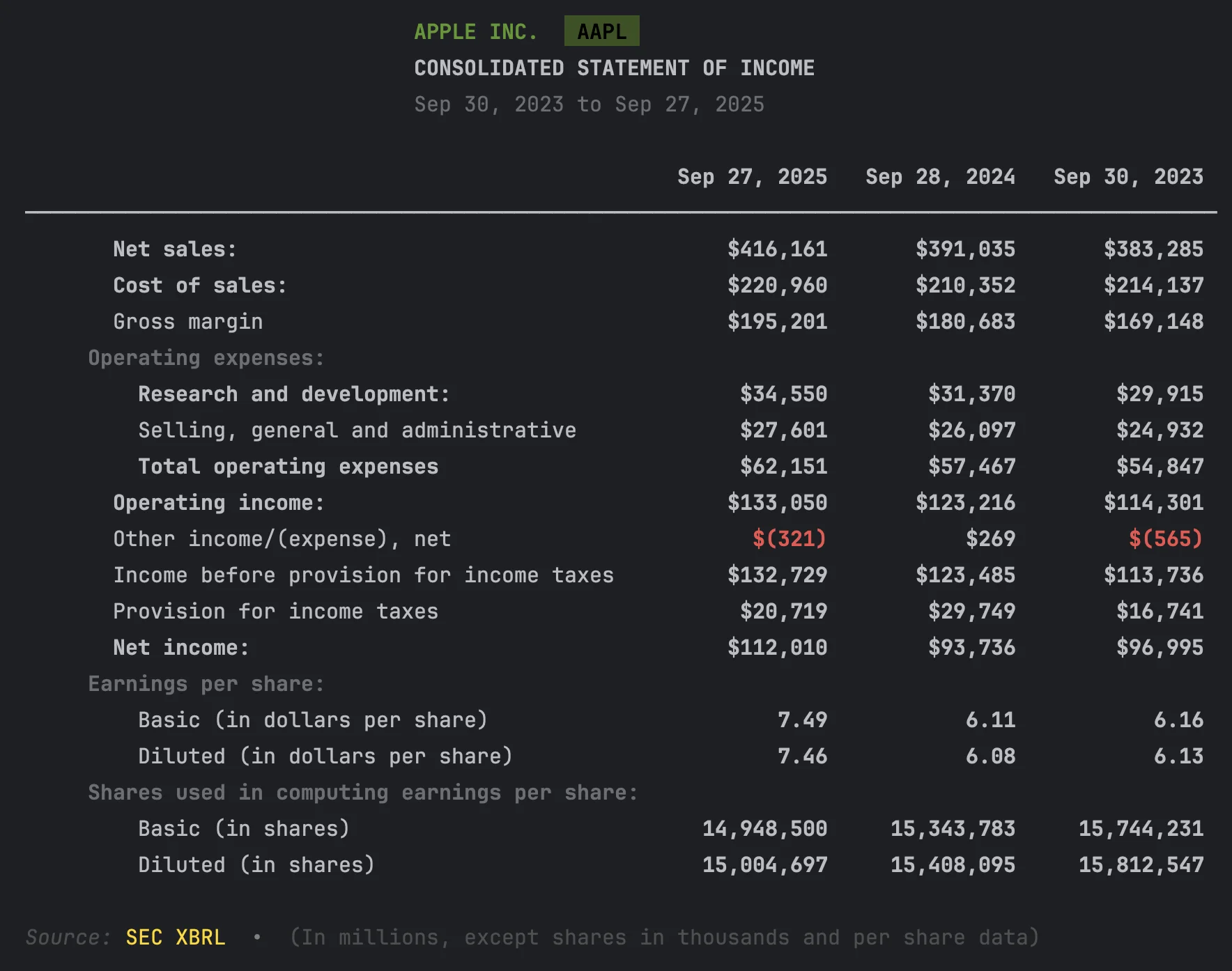This screenshot has height=971, width=1232.
Task: Select the $31,370 R&D value
Action: point(971,394)
